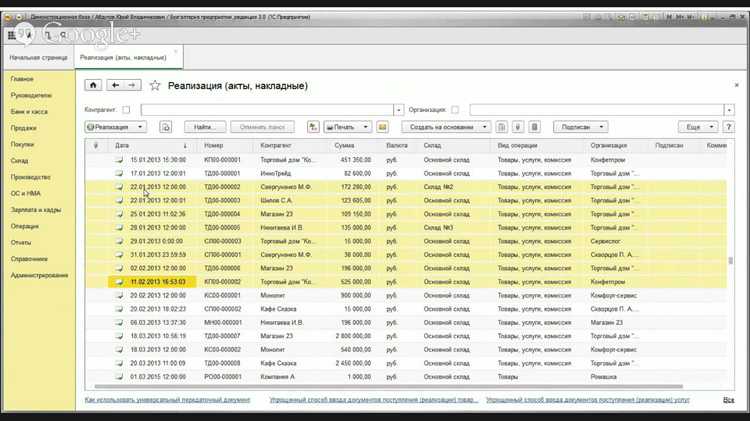The image size is (750, 421).
Task: Click the Найти... button
Action: (x=204, y=127)
